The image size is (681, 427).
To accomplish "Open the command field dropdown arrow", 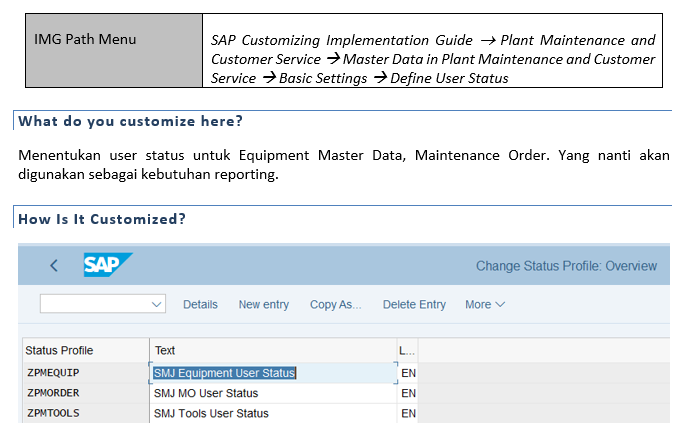I will pos(156,304).
